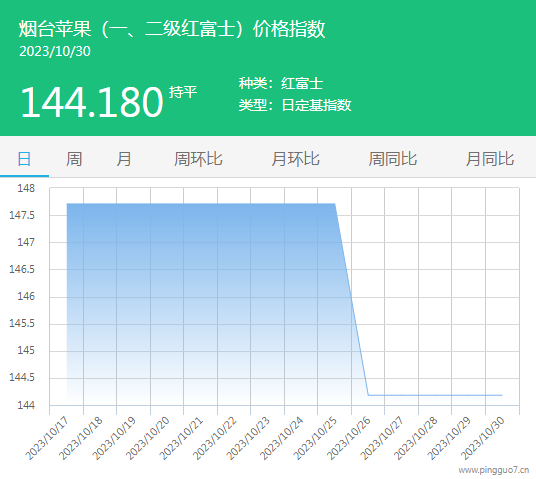Viewport: 536px width, 479px height.
Task: Click the 2023/10/30 x-axis label
Action: click(x=483, y=439)
